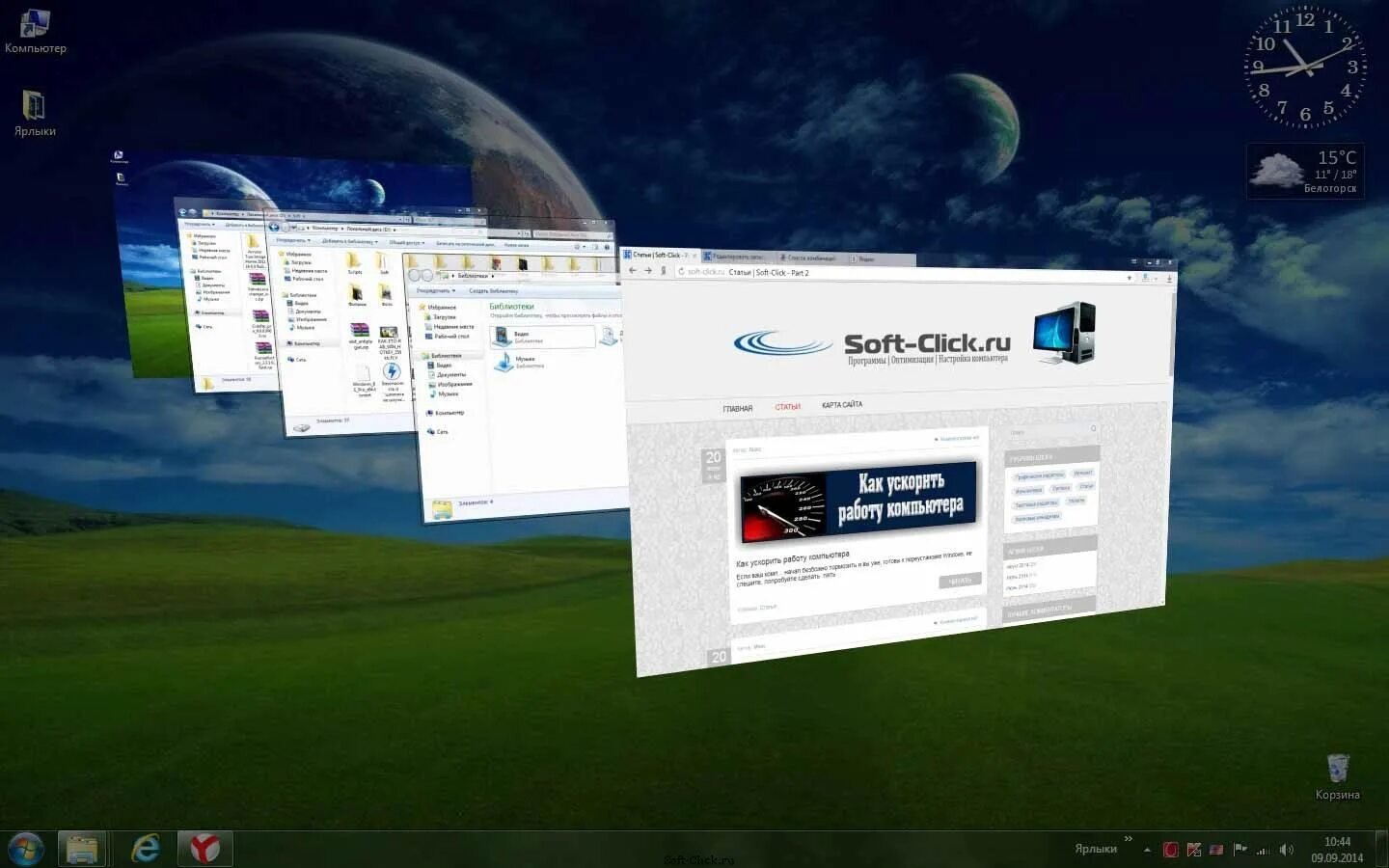
Task: Select ГЛАВНАЯ in the site navigation menu
Action: click(738, 407)
